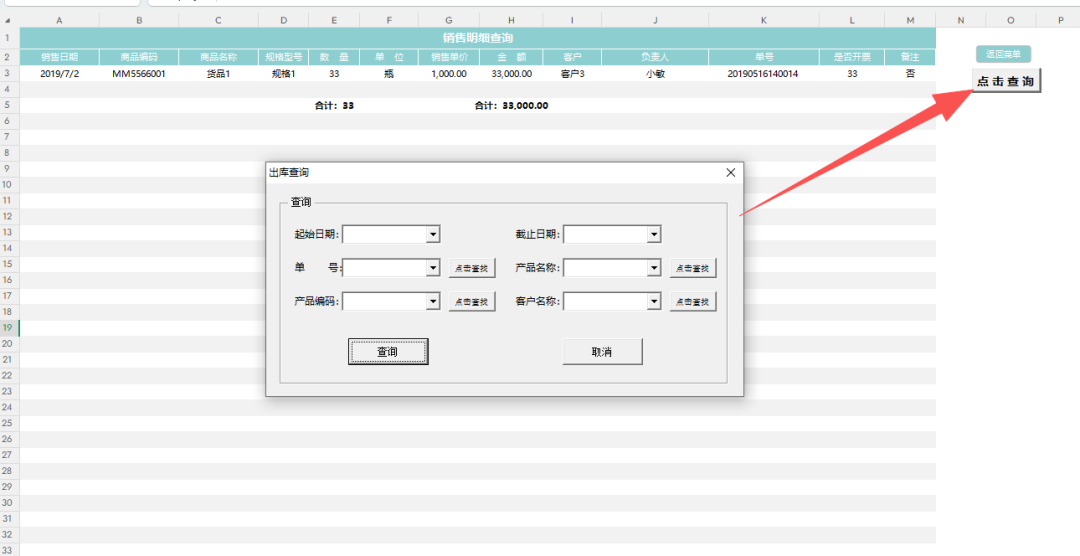This screenshot has height=556, width=1080.
Task: Open the 产品编码 dropdown arrow
Action: click(x=433, y=301)
